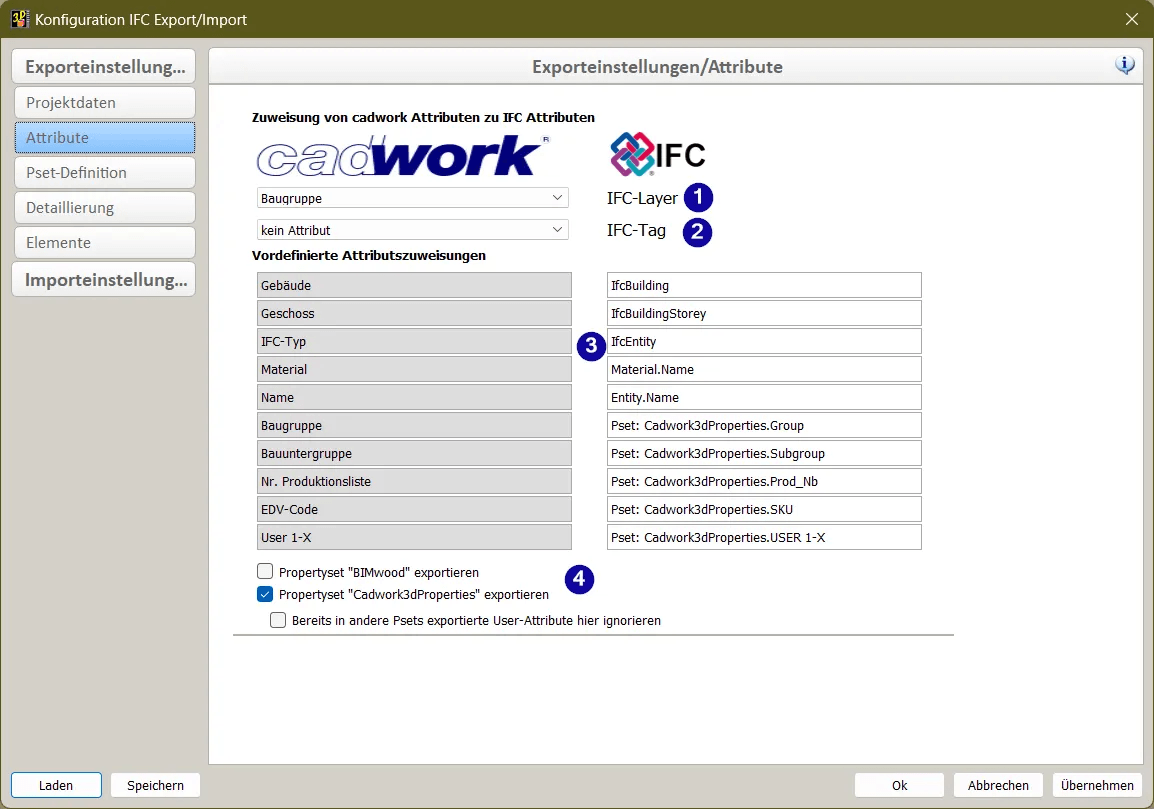Enable Propertyset "BIMwood" exportieren
The image size is (1154, 809).
tap(264, 571)
